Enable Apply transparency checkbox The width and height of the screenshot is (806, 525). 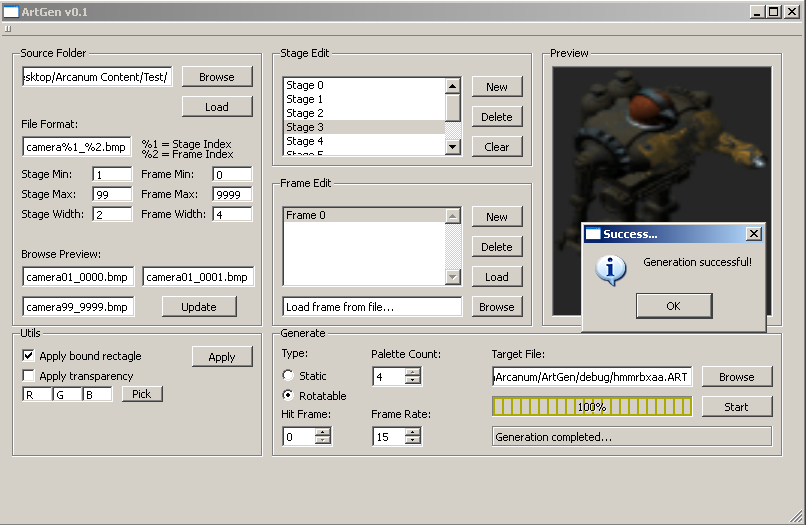point(29,376)
